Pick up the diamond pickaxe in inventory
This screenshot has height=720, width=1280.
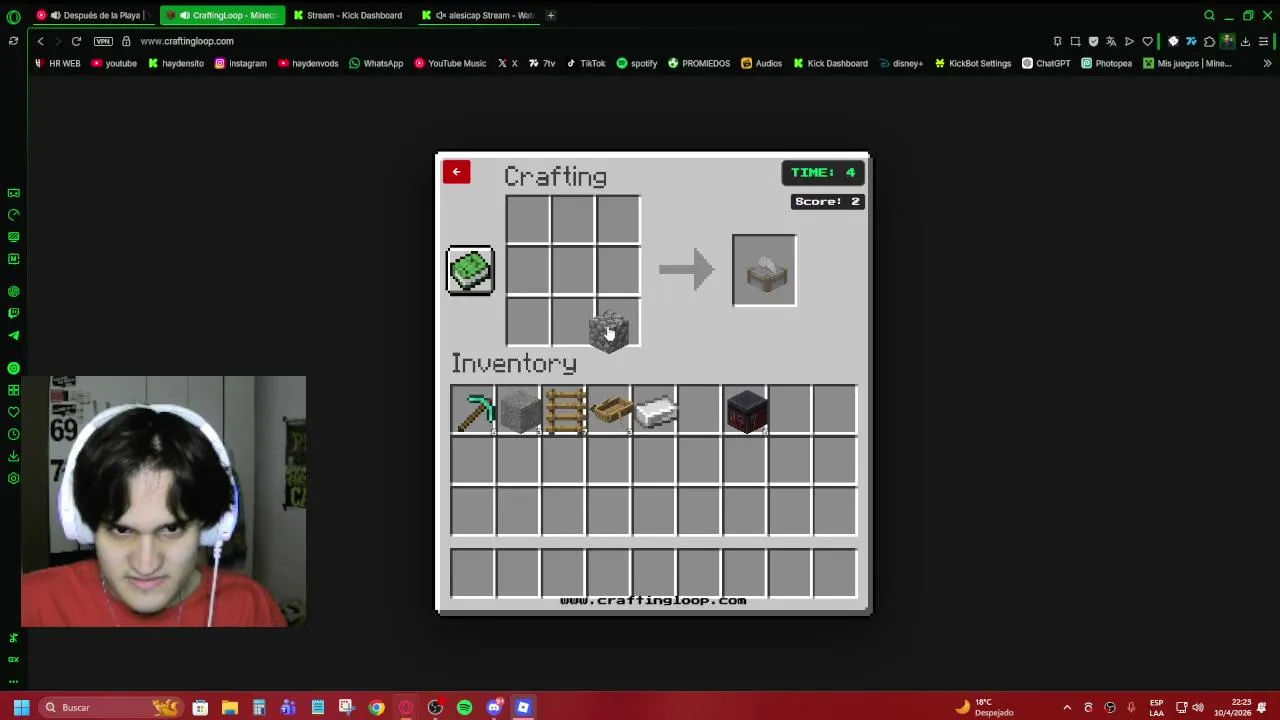473,411
